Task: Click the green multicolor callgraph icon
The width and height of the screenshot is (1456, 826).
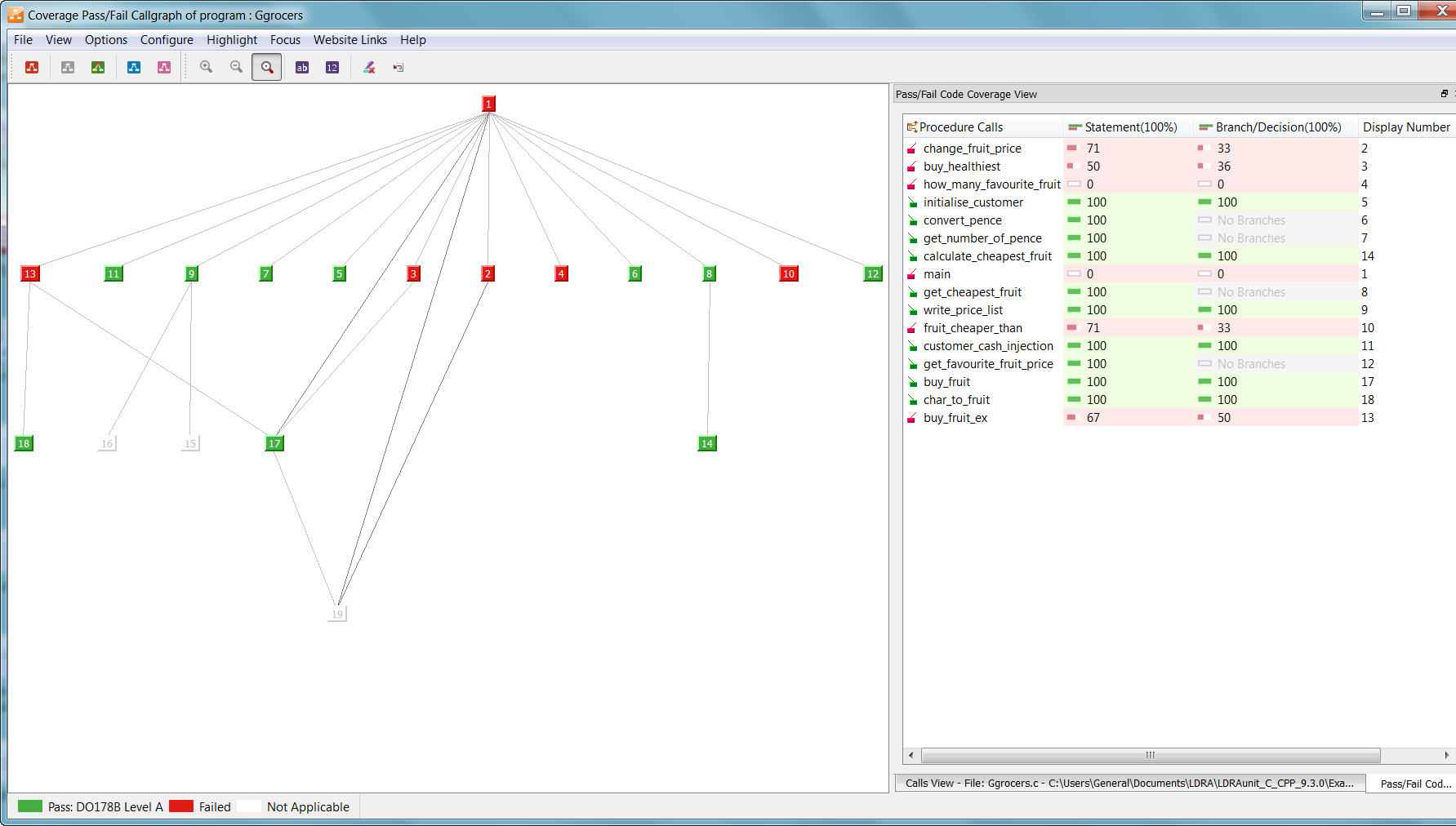Action: click(x=98, y=68)
